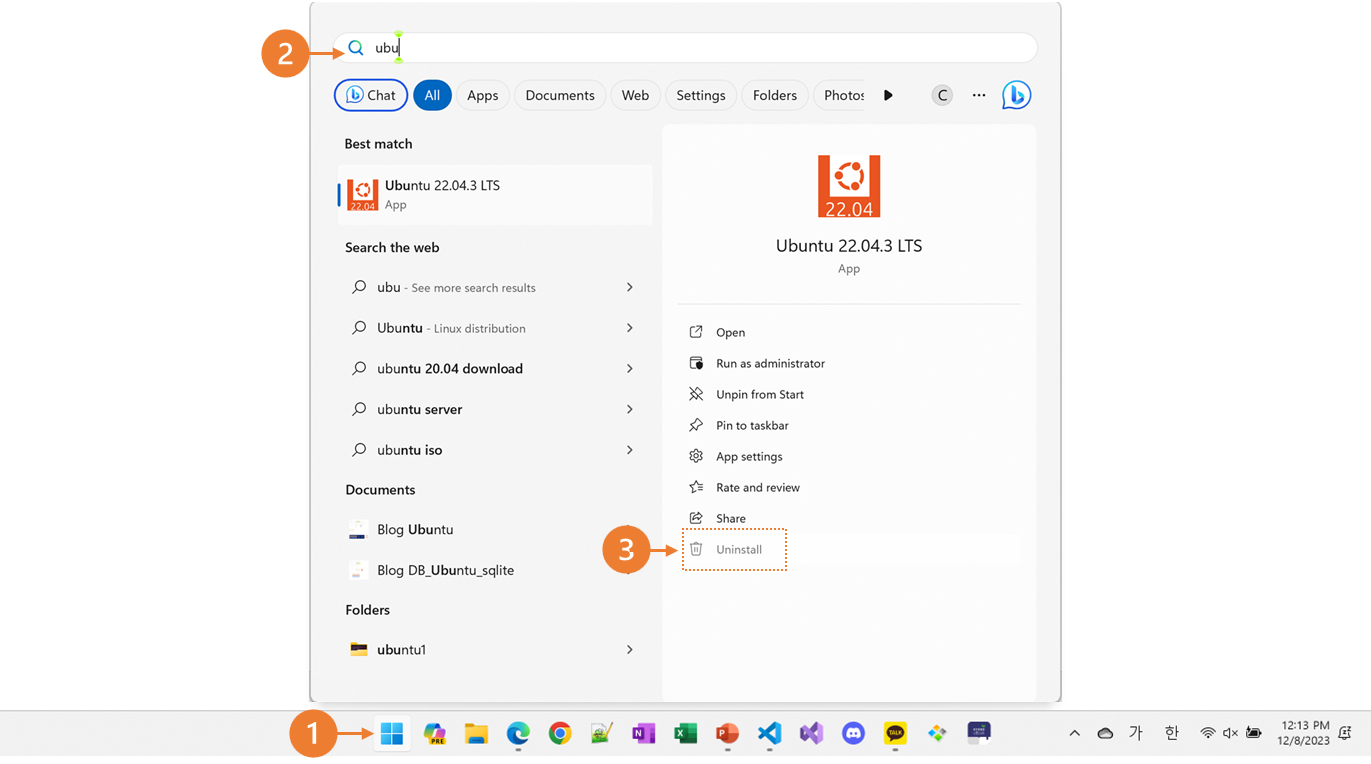
Task: Toggle the 한 Hangul input indicator
Action: click(x=1172, y=733)
